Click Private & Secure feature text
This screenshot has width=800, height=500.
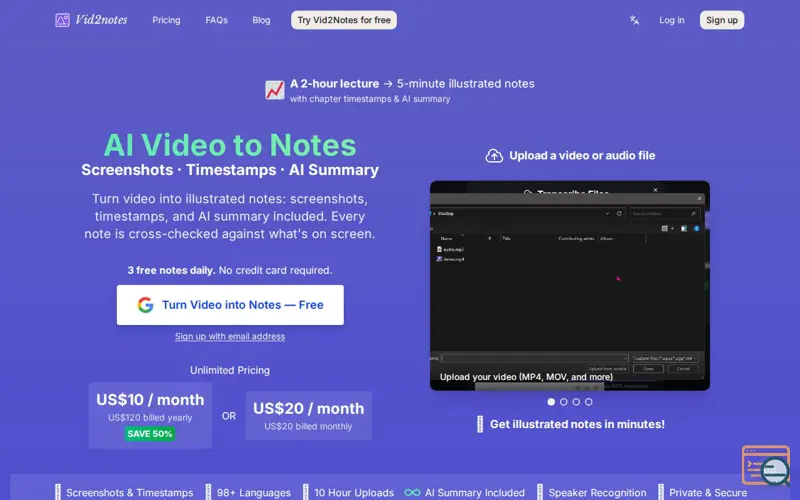(x=708, y=493)
